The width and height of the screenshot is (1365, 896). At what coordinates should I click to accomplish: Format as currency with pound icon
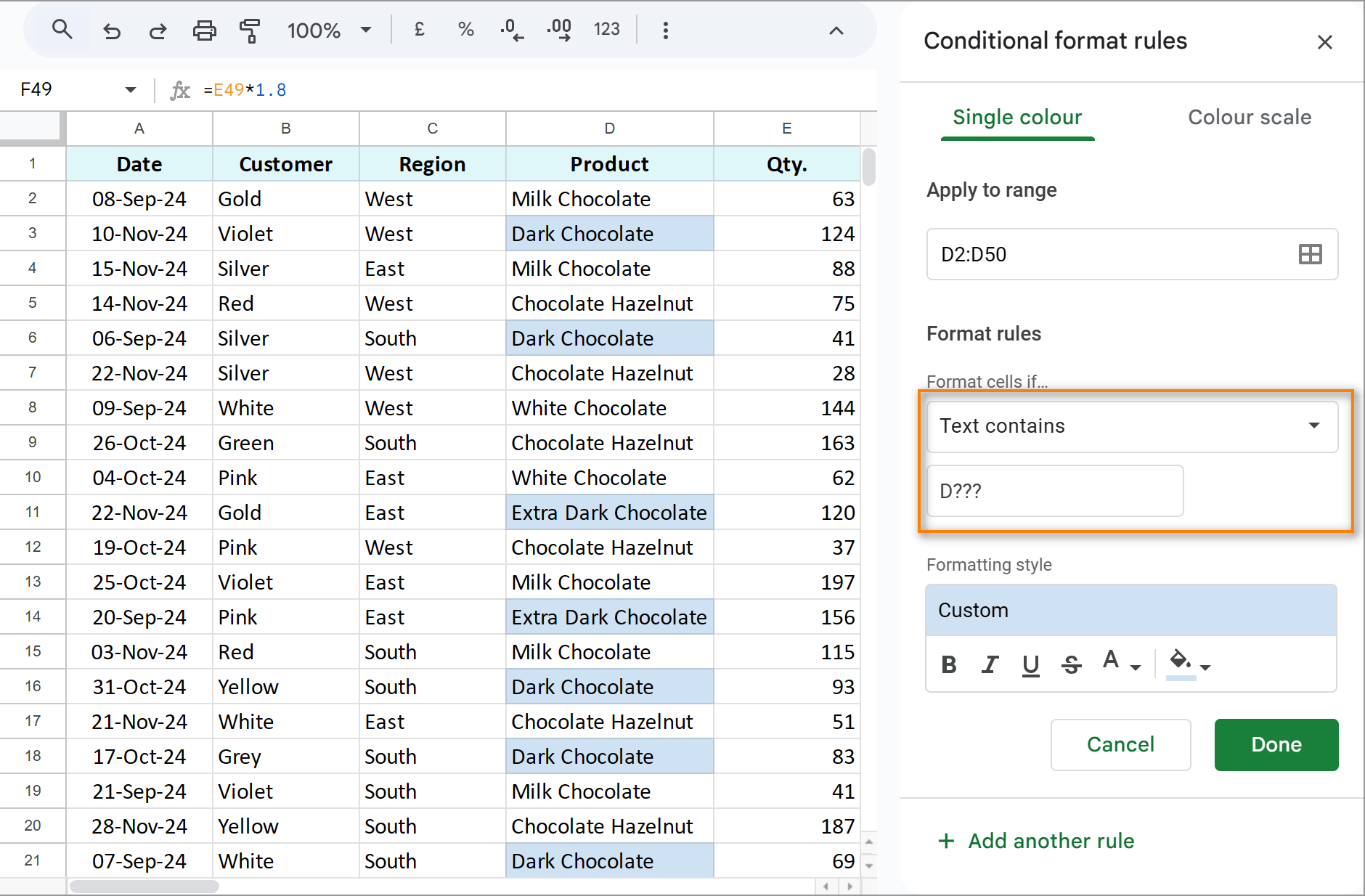(x=419, y=30)
